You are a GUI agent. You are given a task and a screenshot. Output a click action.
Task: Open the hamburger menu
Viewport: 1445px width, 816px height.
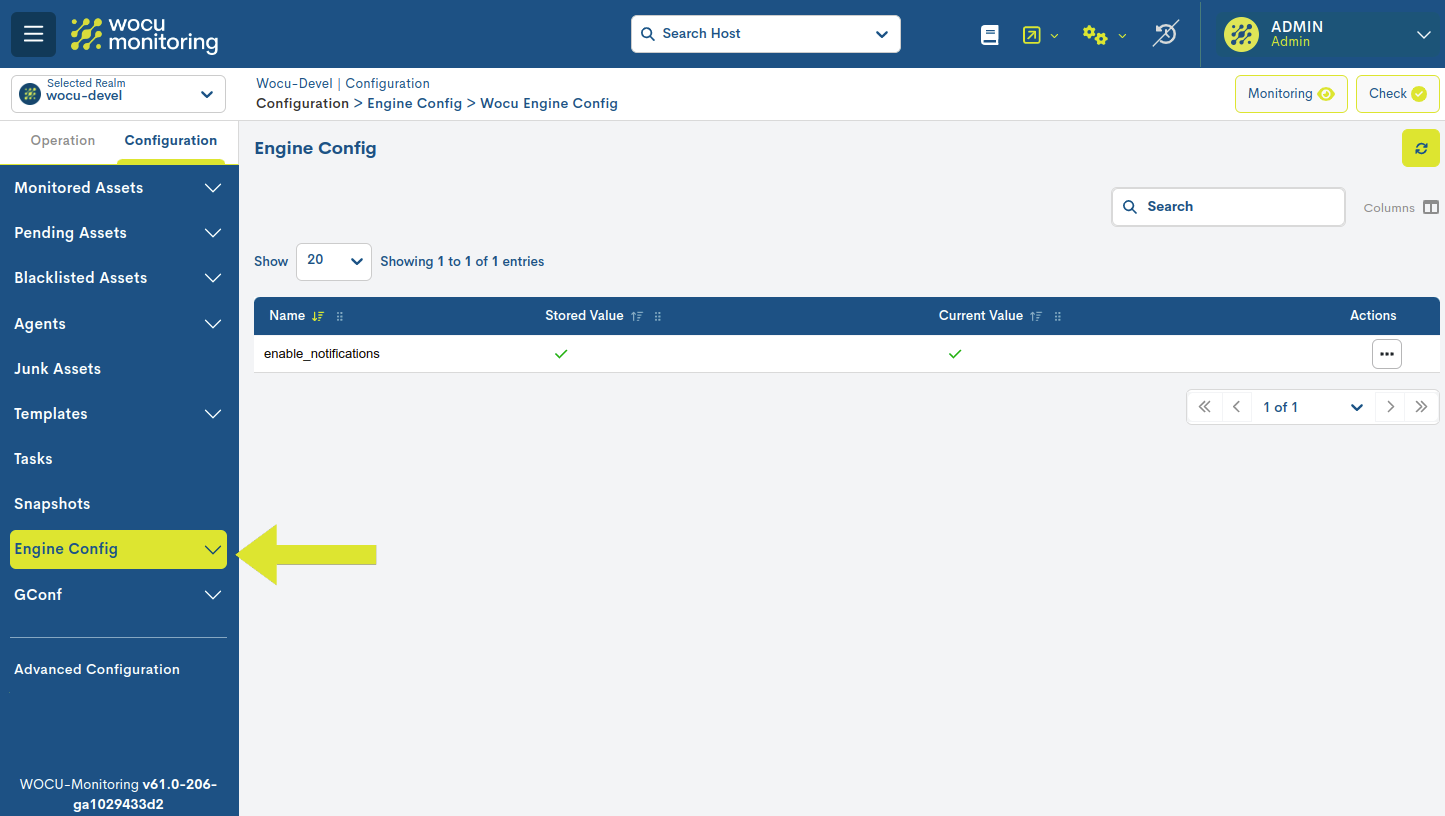(x=33, y=34)
